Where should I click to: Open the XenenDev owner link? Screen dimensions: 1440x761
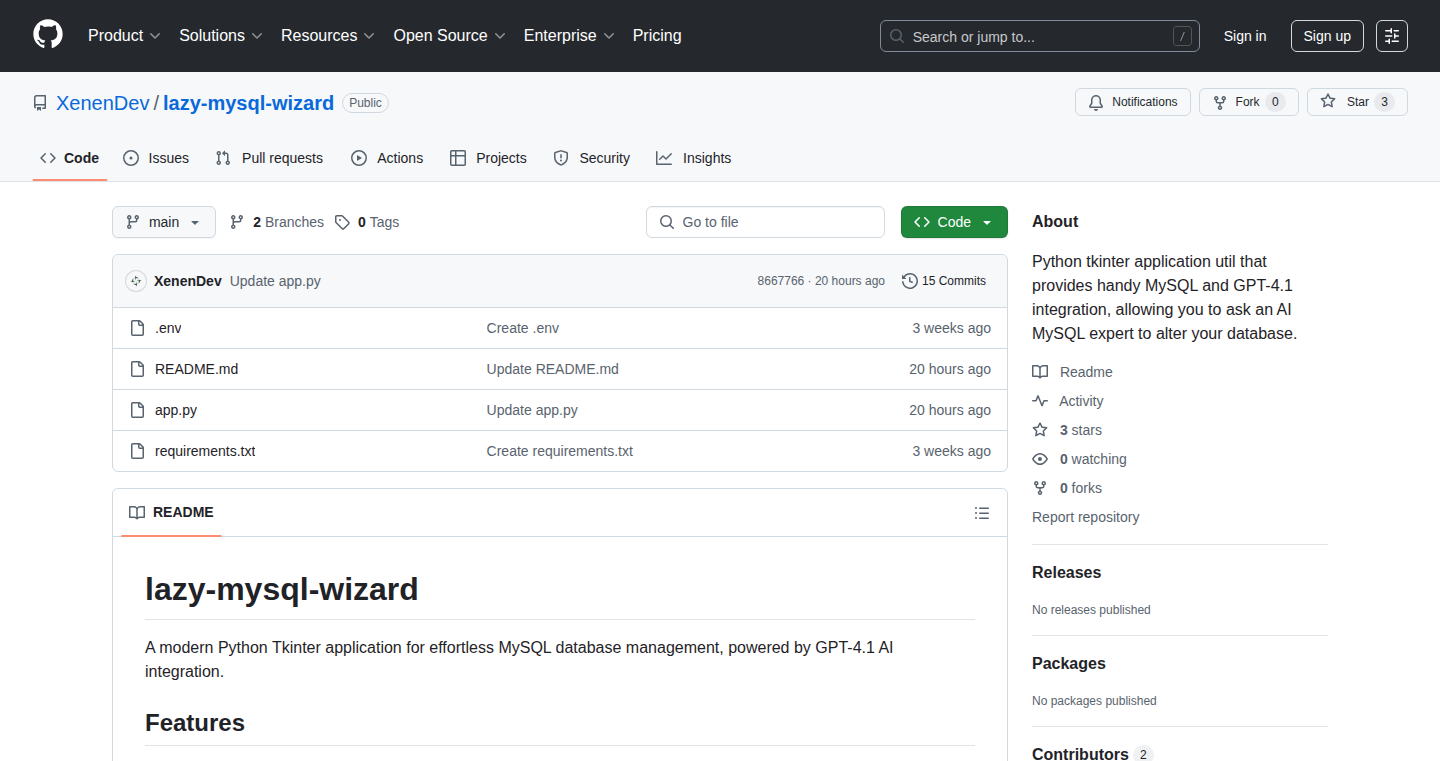coord(103,103)
